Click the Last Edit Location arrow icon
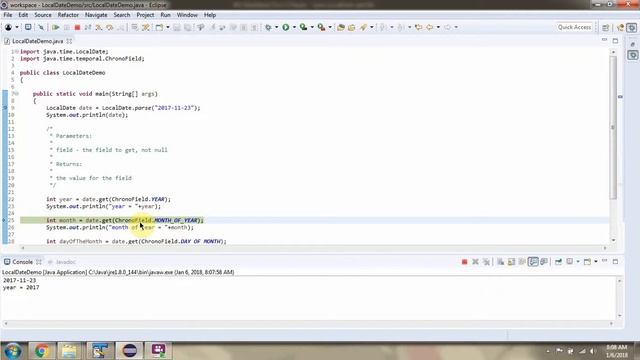640x360 pixels. [418, 27]
